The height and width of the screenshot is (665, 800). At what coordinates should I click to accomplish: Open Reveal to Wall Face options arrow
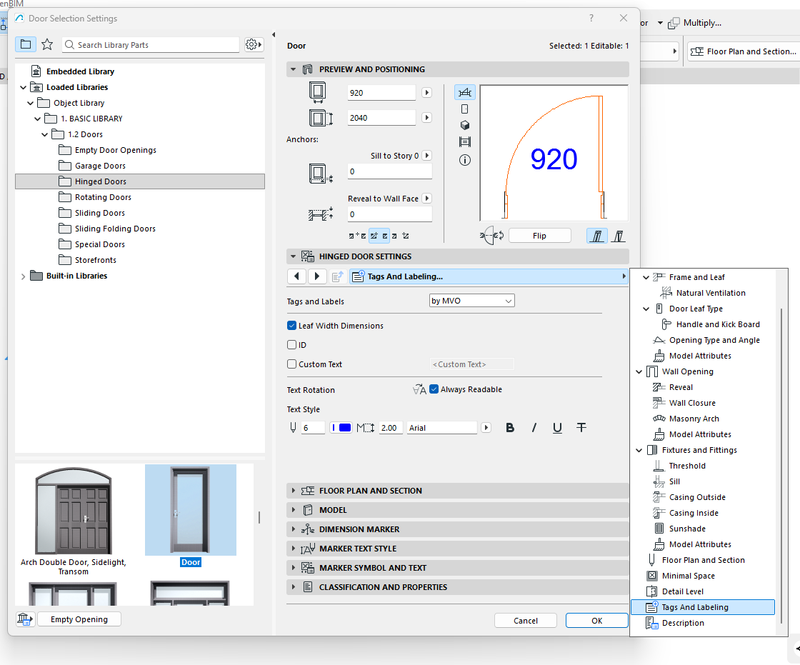click(x=427, y=198)
